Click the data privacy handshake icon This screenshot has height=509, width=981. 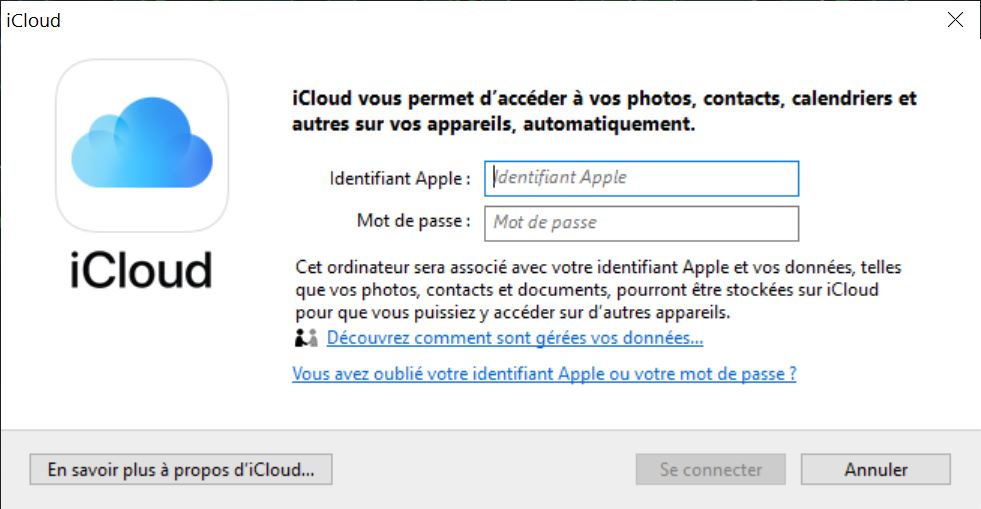pyautogui.click(x=306, y=339)
